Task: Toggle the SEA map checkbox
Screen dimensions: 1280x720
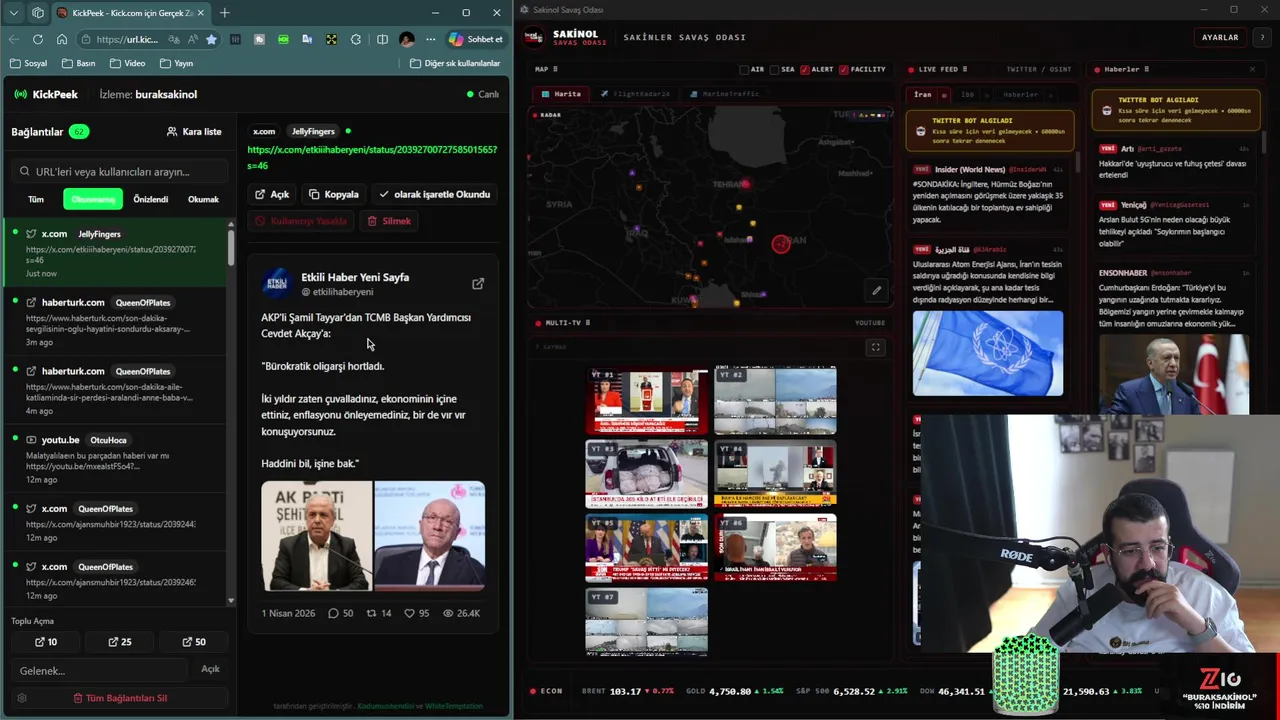Action: [774, 69]
